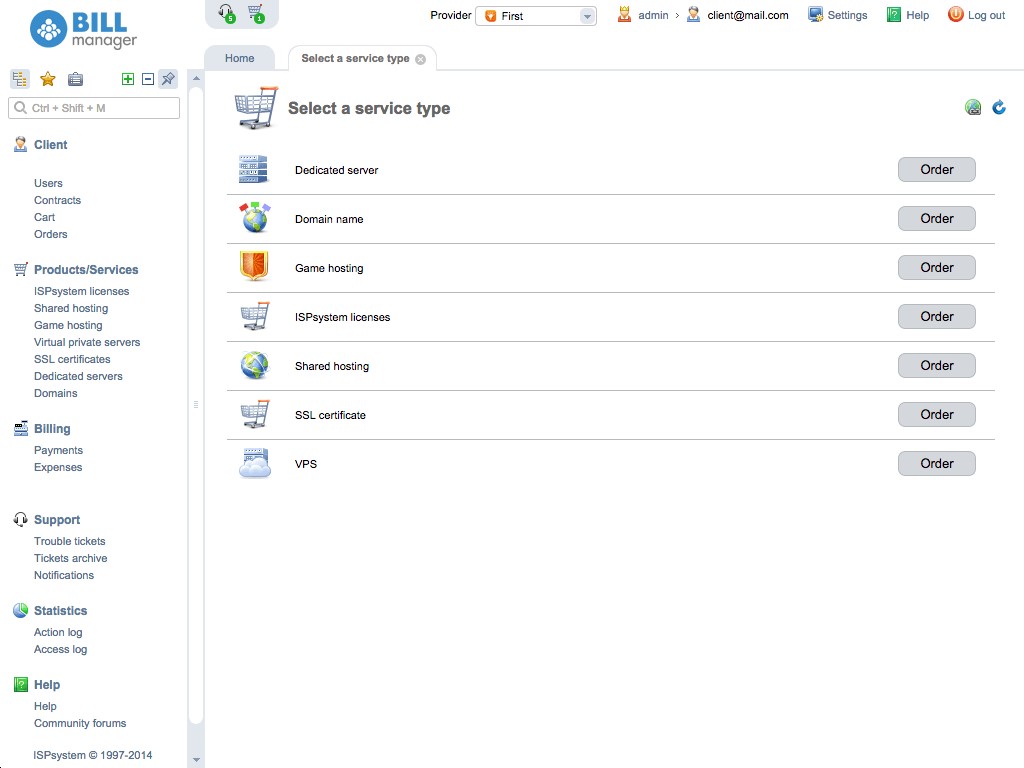Select the Game hosting shield icon
This screenshot has height=768, width=1024.
254,267
